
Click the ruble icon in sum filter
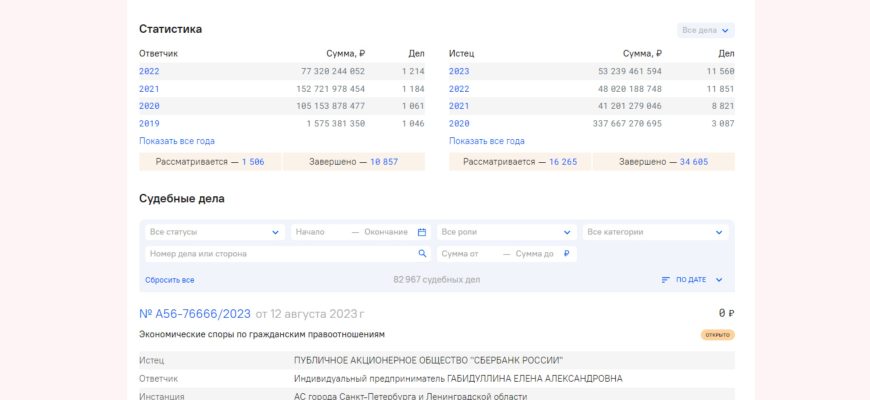point(566,254)
